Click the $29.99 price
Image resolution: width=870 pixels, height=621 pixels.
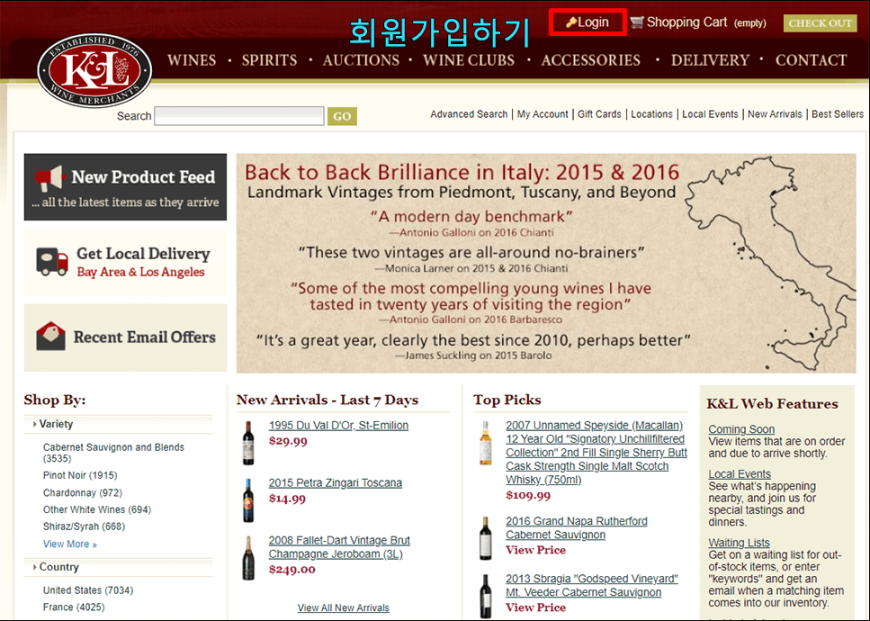(288, 441)
